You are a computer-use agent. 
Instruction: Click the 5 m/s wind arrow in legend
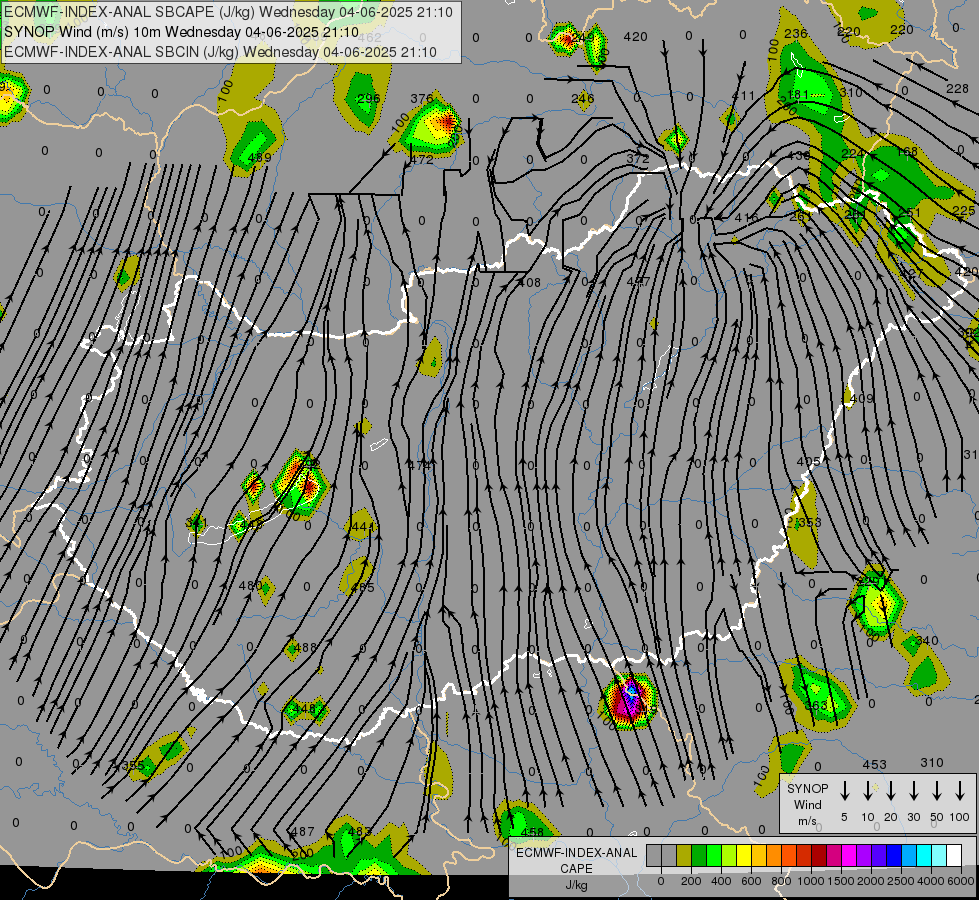pyautogui.click(x=844, y=791)
